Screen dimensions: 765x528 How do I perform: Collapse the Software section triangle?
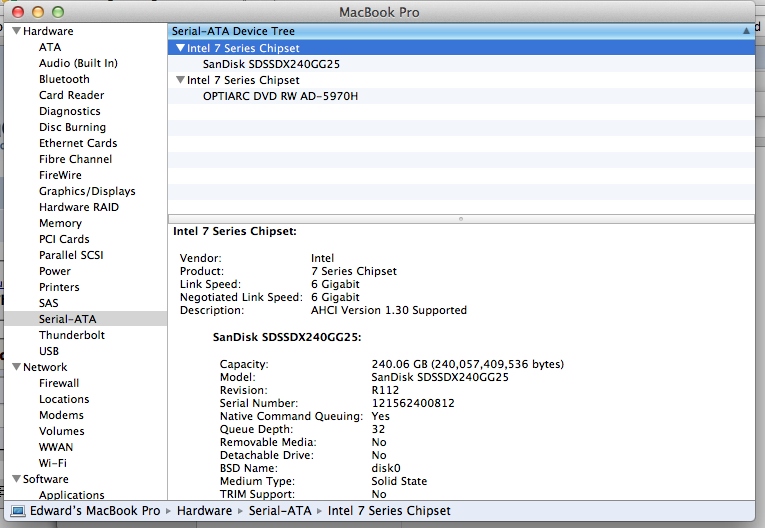(x=16, y=478)
